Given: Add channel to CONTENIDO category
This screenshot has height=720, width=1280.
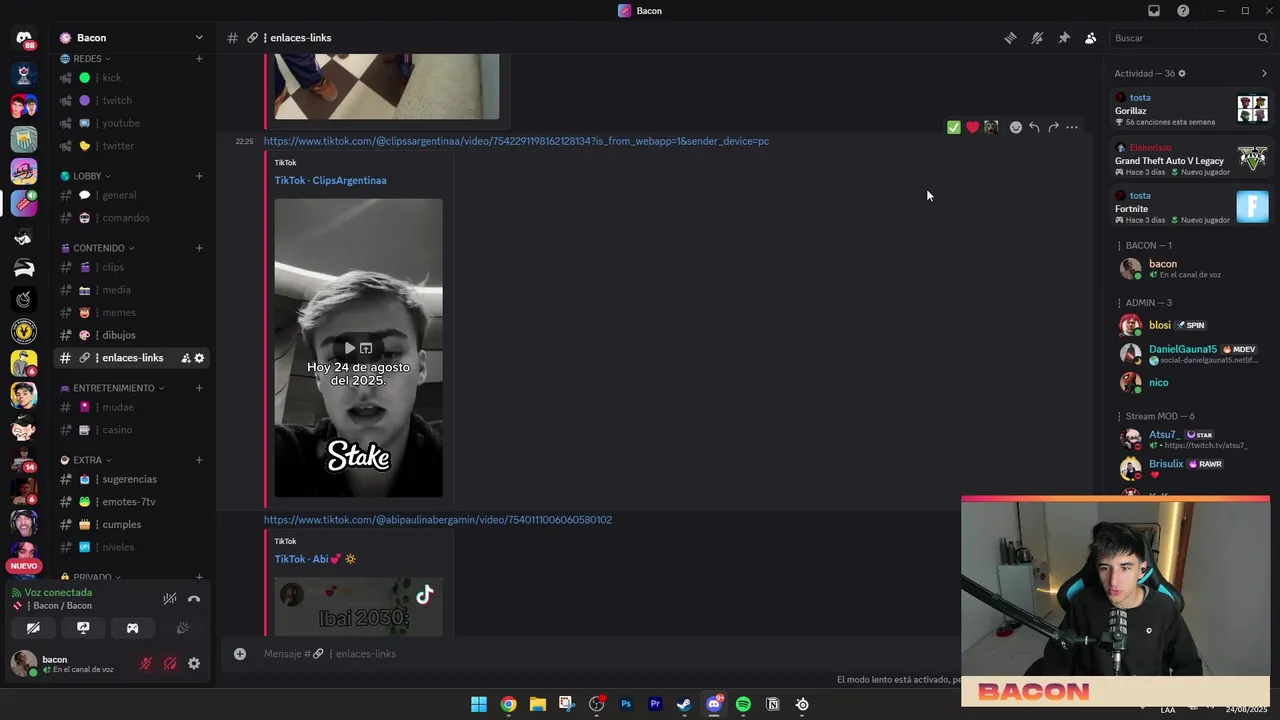Looking at the screenshot, I should (x=199, y=248).
